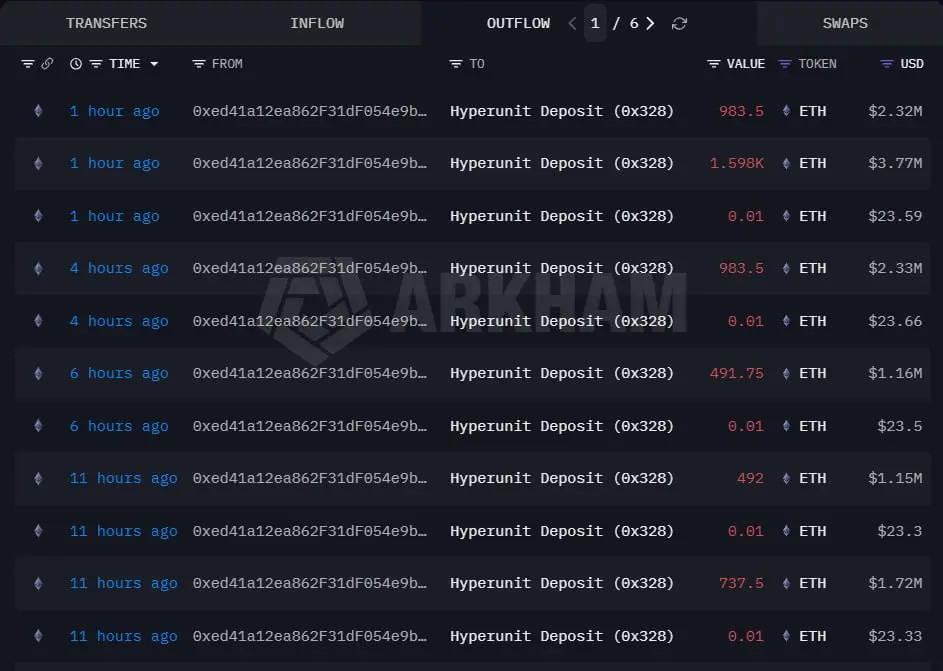Click Ethereum chain icon in the $2.33M row
Image resolution: width=943 pixels, height=671 pixels.
click(38, 268)
